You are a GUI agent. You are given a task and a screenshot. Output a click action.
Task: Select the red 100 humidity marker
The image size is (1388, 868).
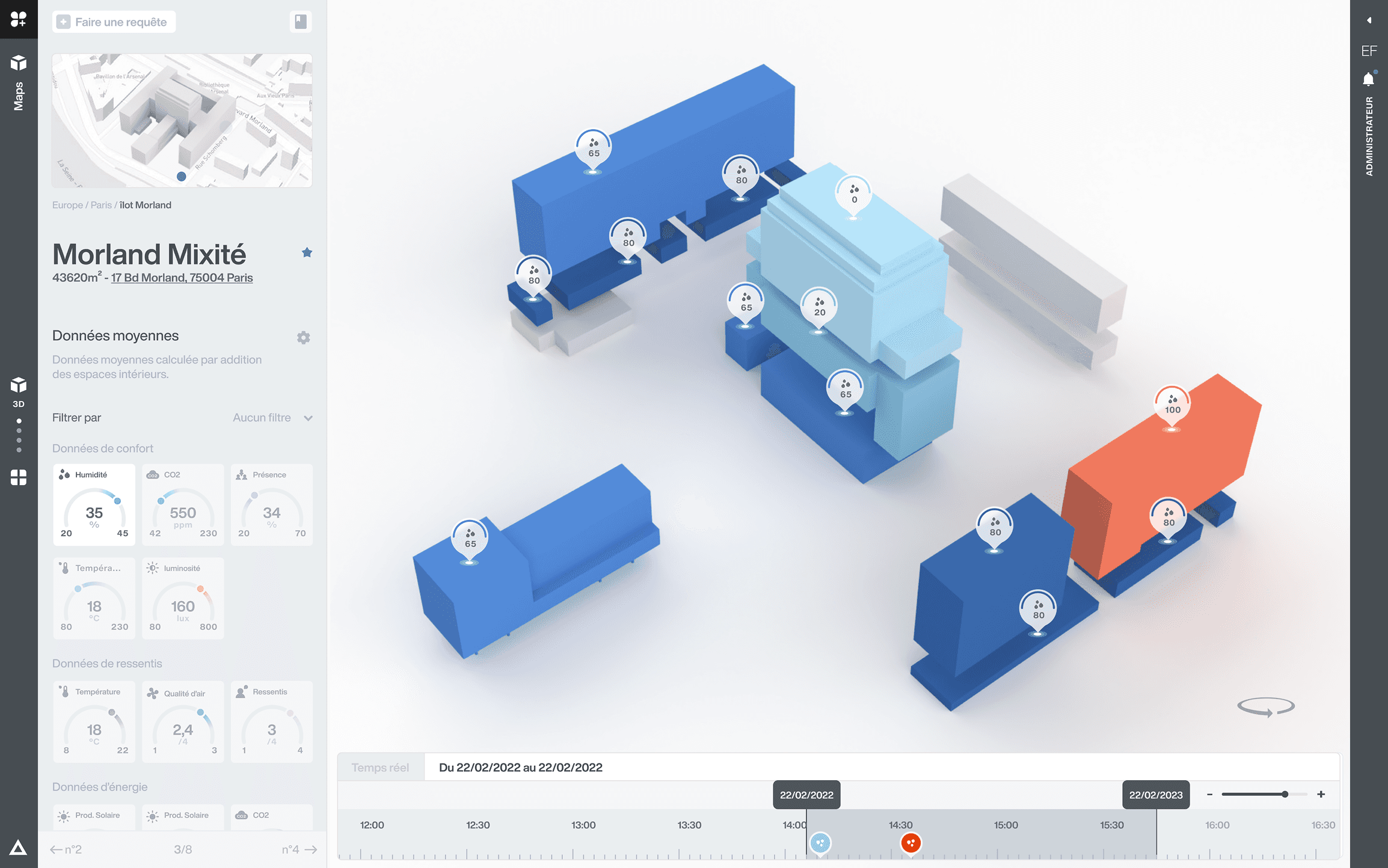coord(1172,404)
